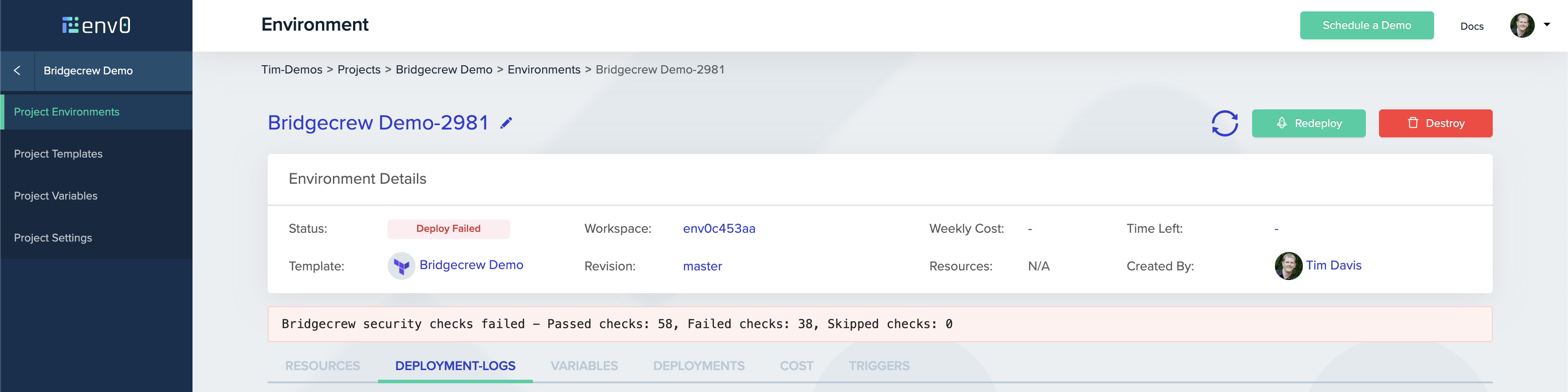Click the Bridgecrew Demo-2981 environment title
This screenshot has height=392, width=1568.
(x=378, y=123)
